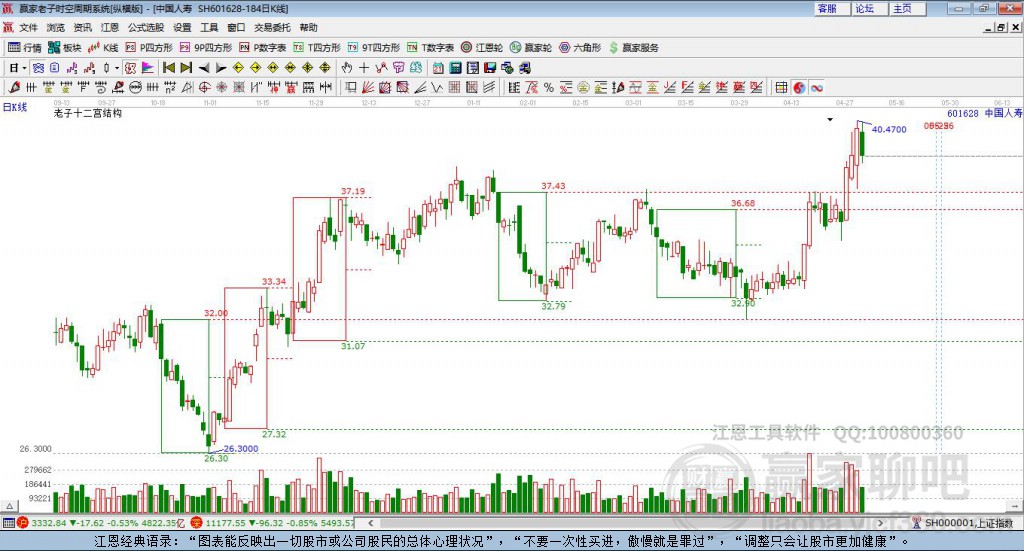Open the P四方形 tool
Viewport: 1024px width, 551px height.
click(149, 48)
